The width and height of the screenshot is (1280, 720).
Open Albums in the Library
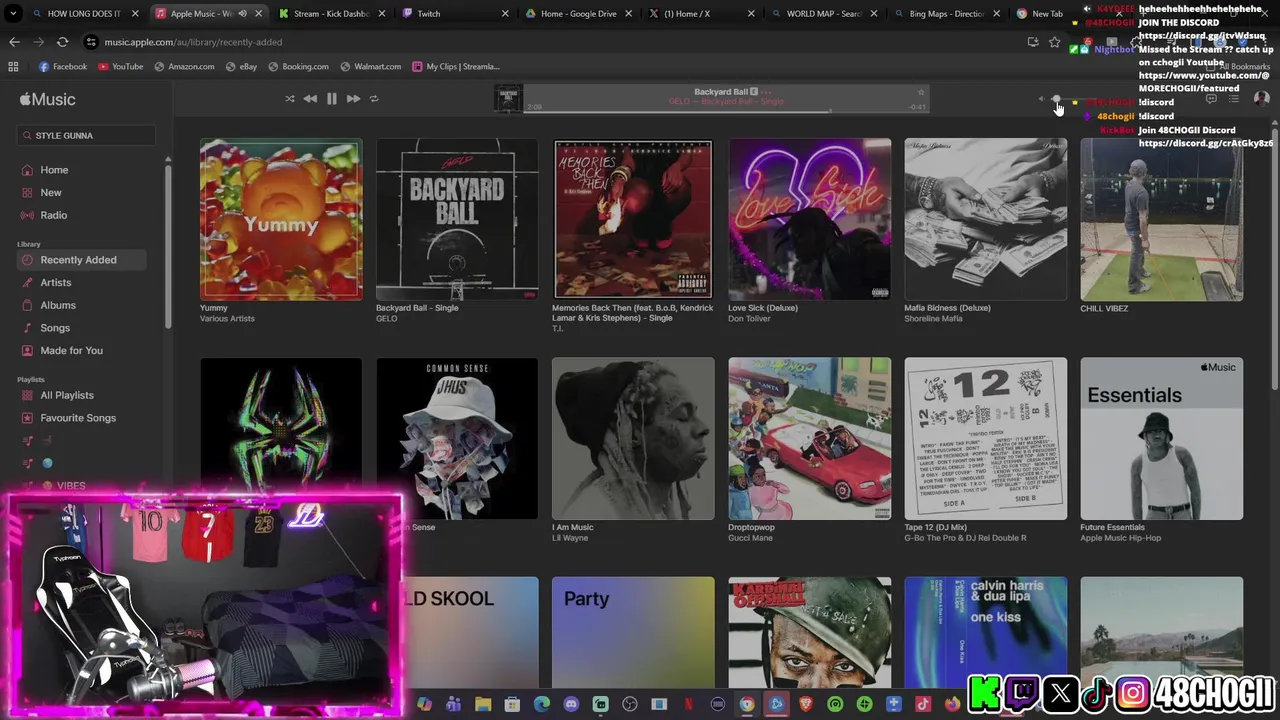(58, 305)
